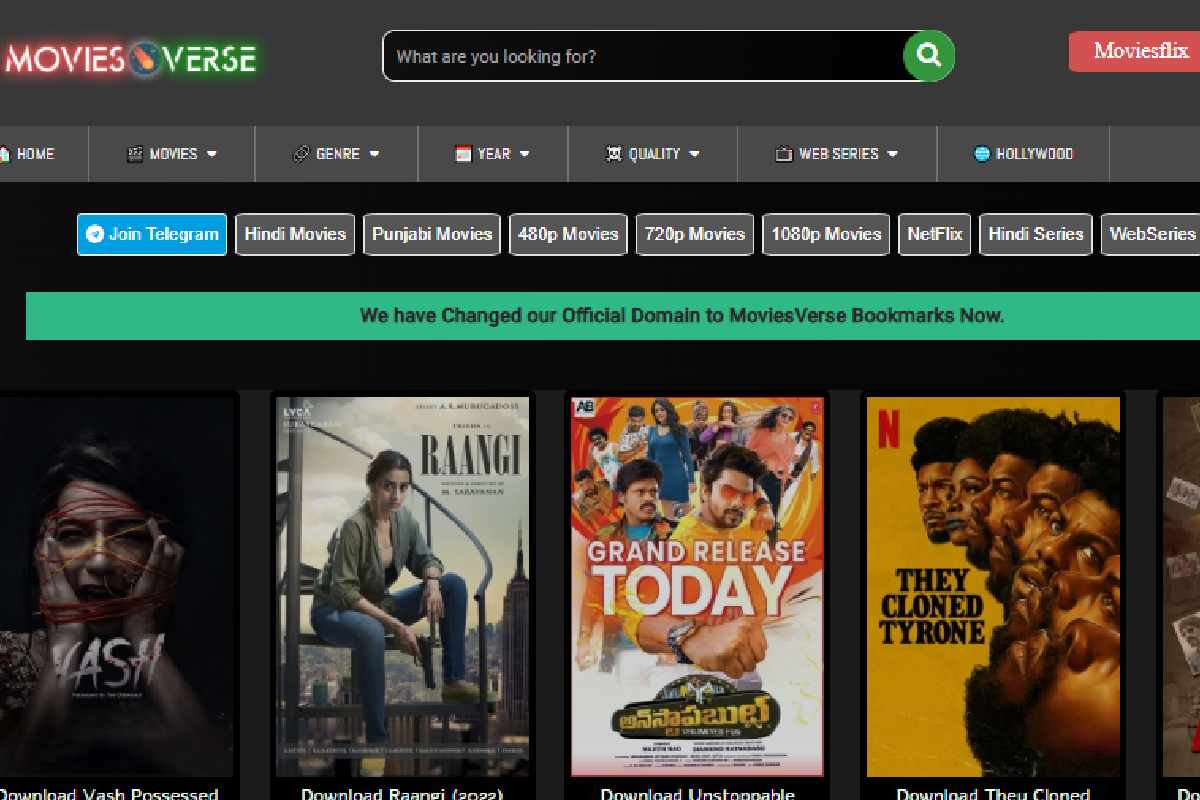Click the Genre link icon

pos(301,154)
